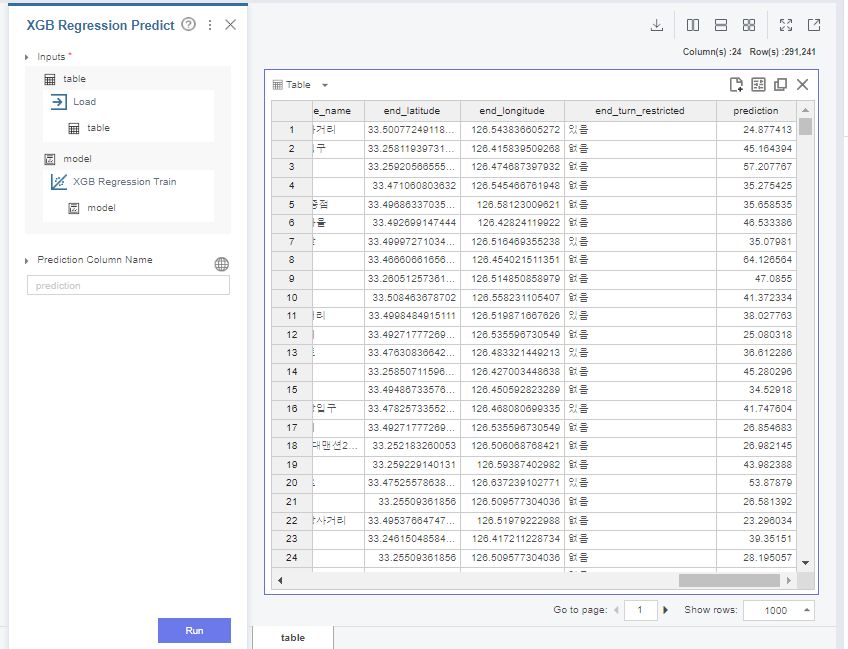Click the XGB Regression Train chart icon
Image resolution: width=848 pixels, height=649 pixels.
click(x=58, y=182)
